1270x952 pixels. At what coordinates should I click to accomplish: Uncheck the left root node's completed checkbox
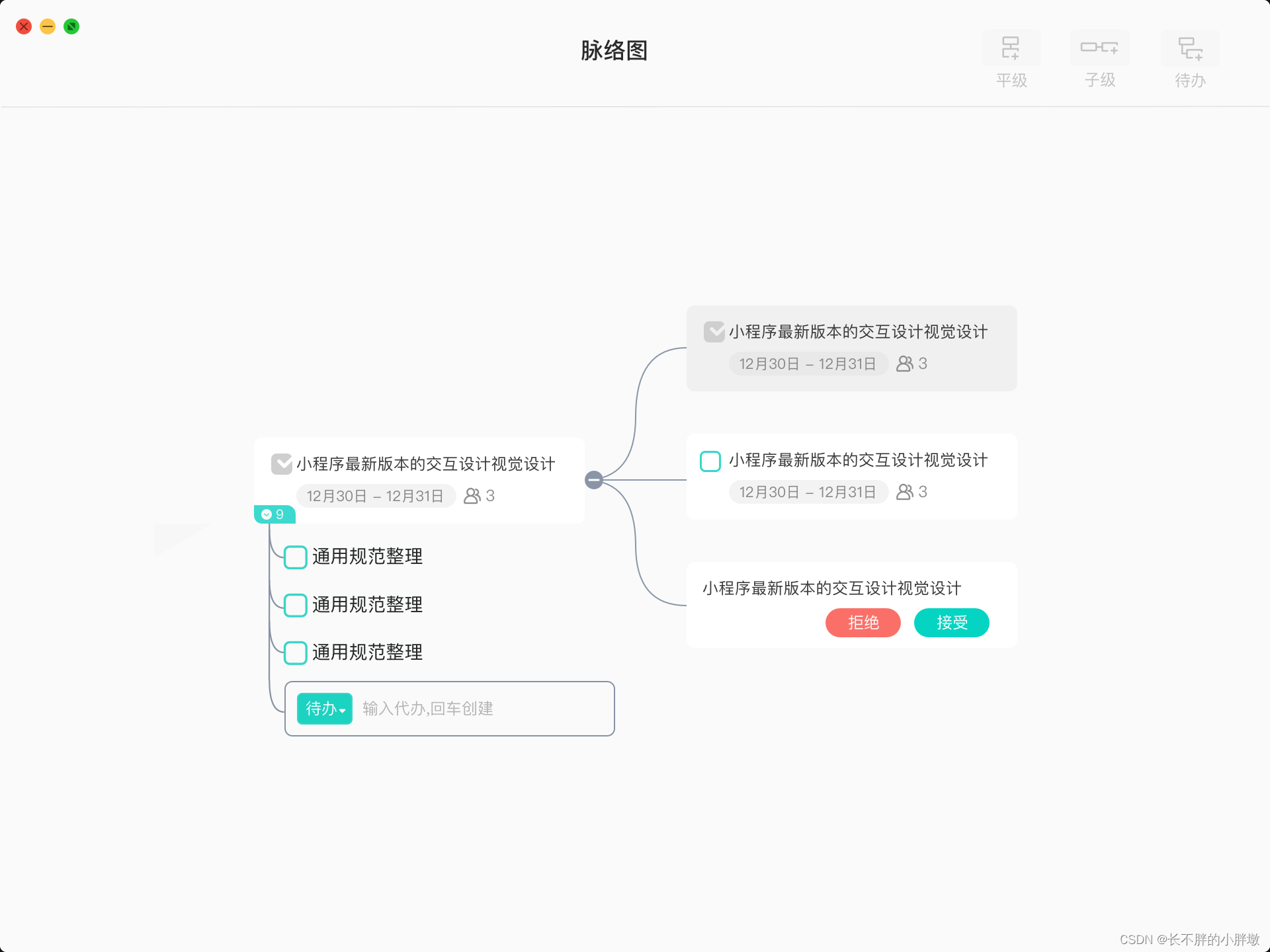(x=282, y=464)
